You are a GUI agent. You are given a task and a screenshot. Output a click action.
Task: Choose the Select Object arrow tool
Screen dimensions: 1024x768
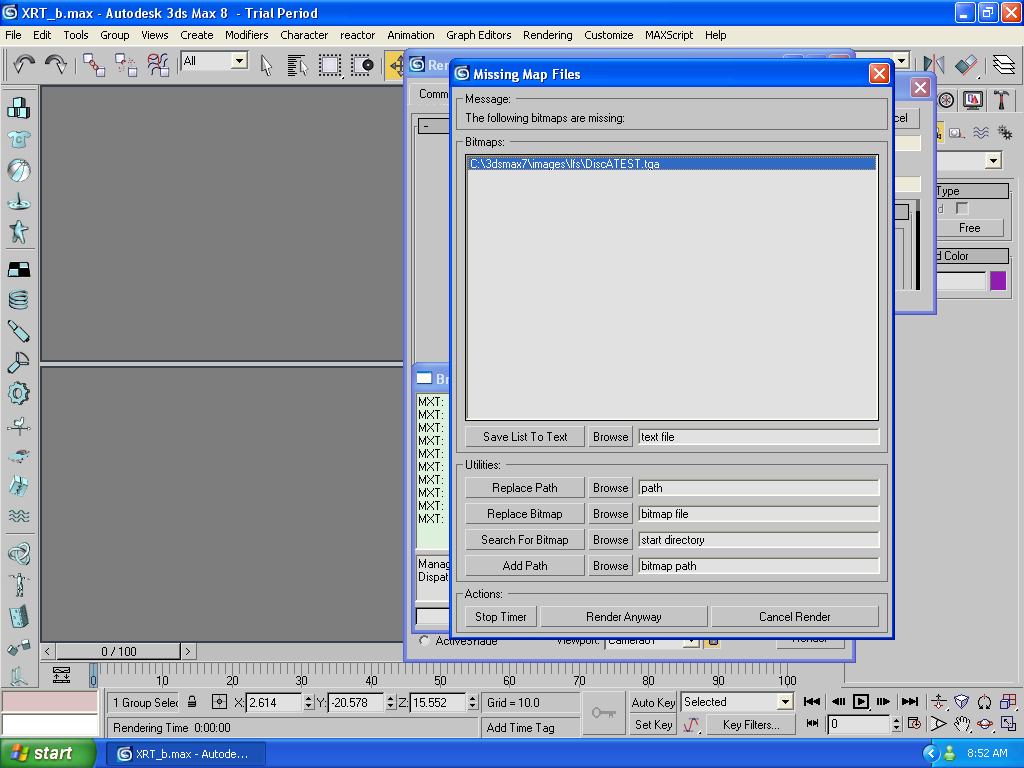pos(266,65)
